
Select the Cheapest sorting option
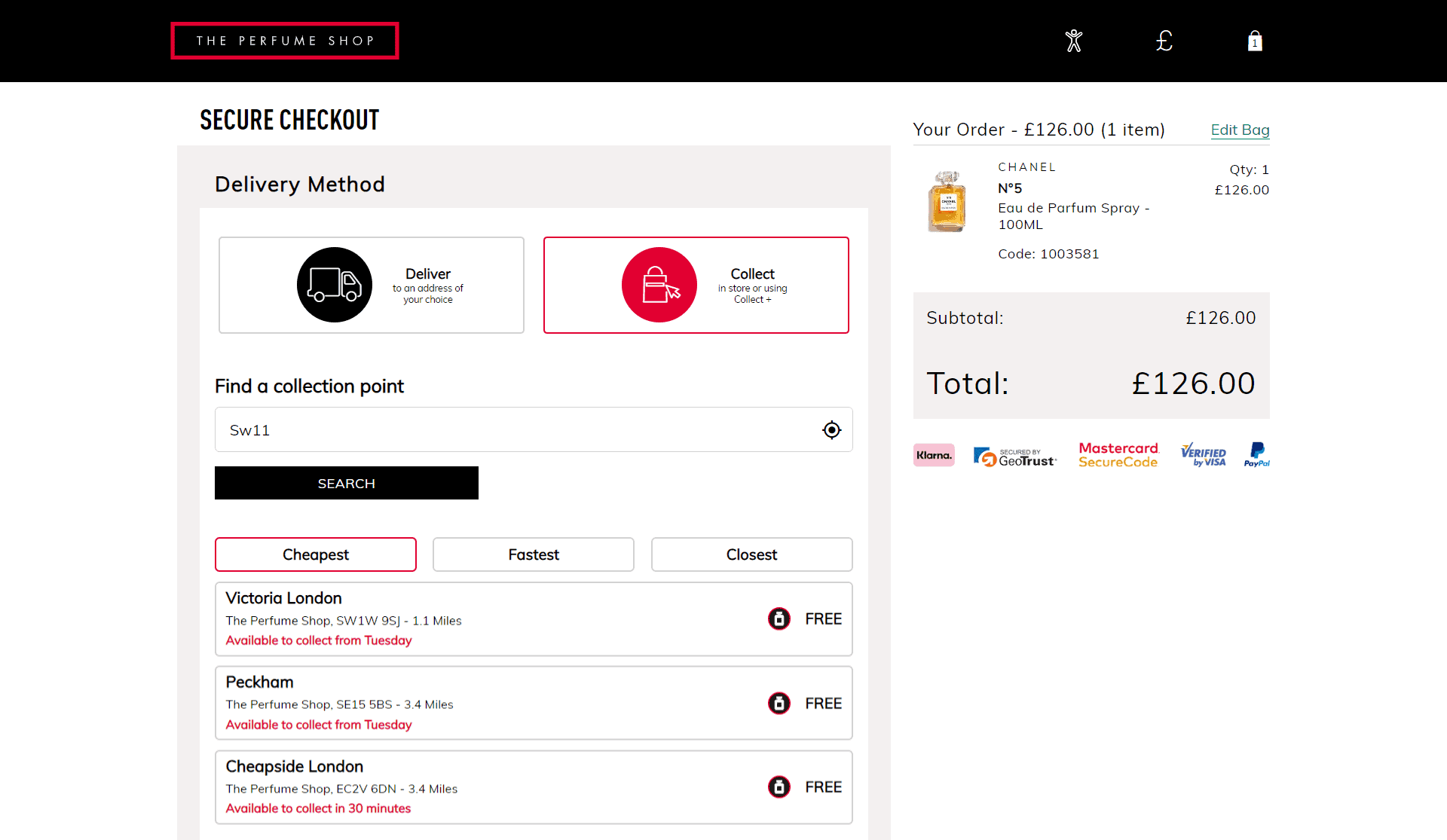315,554
